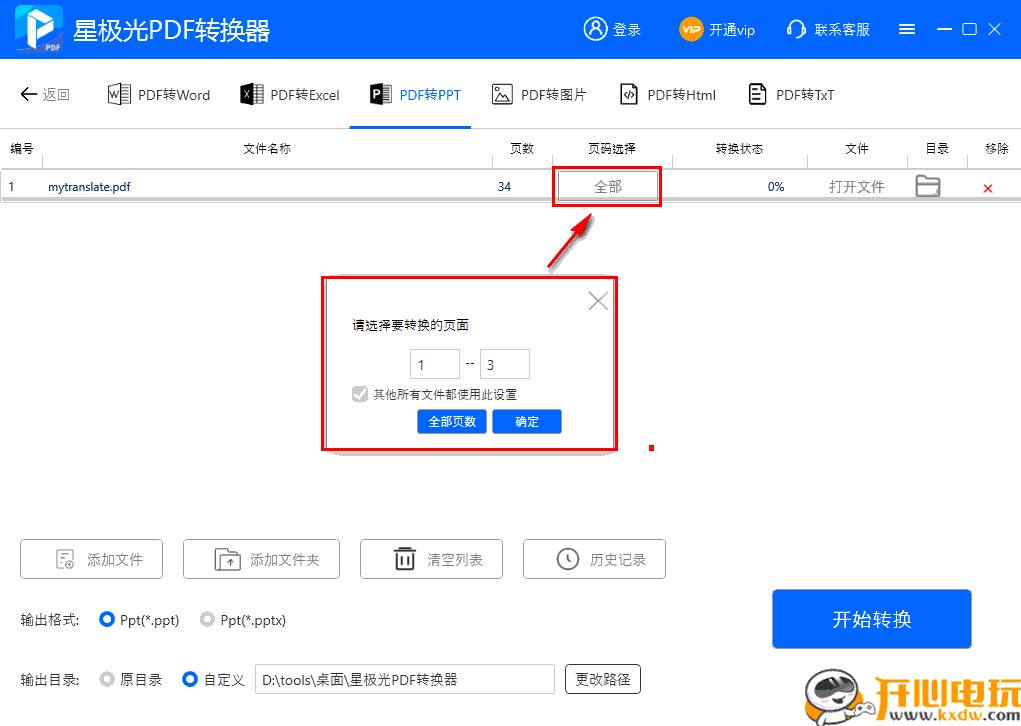The image size is (1021, 726).
Task: Open 全部 page selection for mytranslate.pdf
Action: [606, 186]
